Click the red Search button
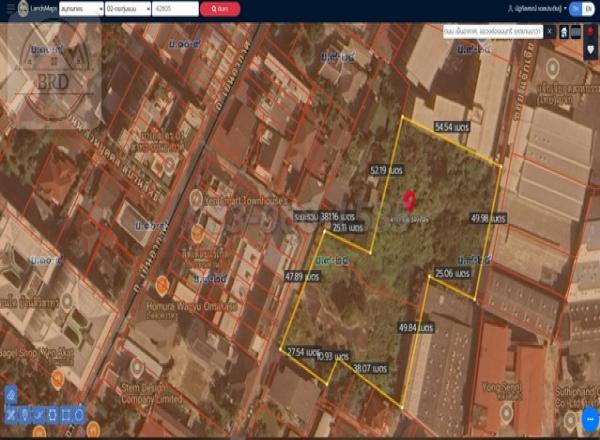 point(219,8)
